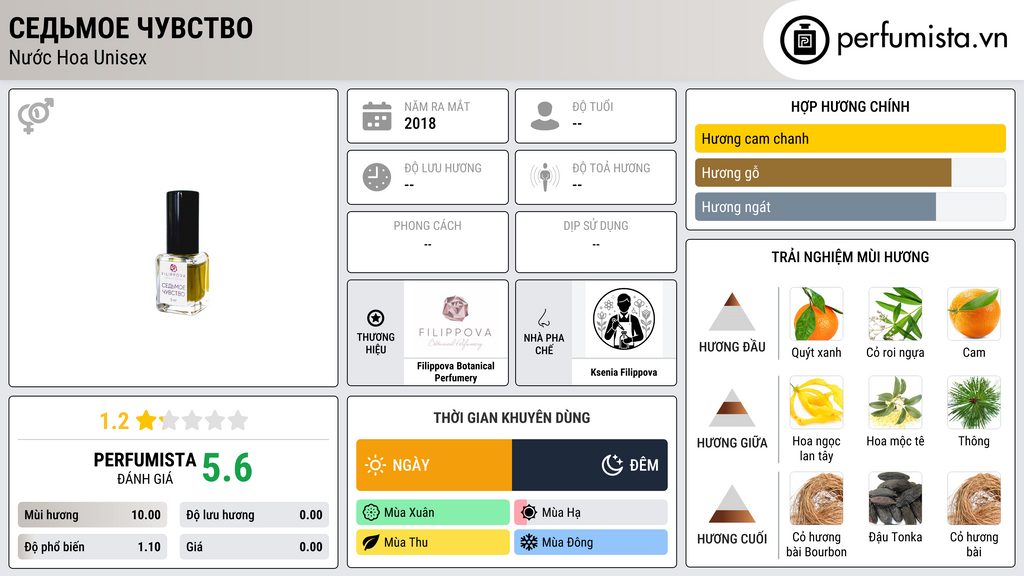Click the Ngày daytime segment
Viewport: 1024px width, 576px height.
tap(434, 465)
